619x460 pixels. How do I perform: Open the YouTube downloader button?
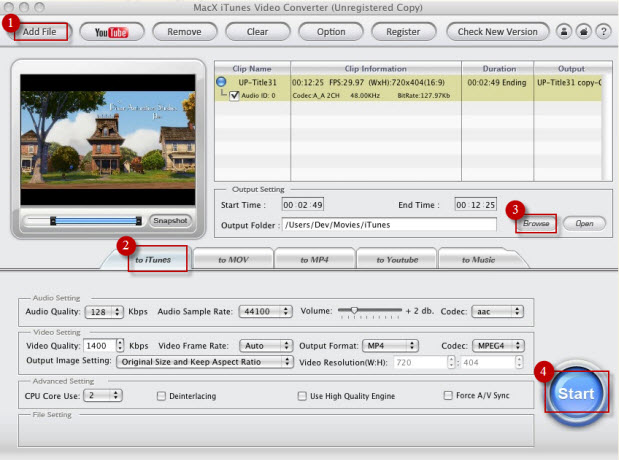click(x=111, y=32)
